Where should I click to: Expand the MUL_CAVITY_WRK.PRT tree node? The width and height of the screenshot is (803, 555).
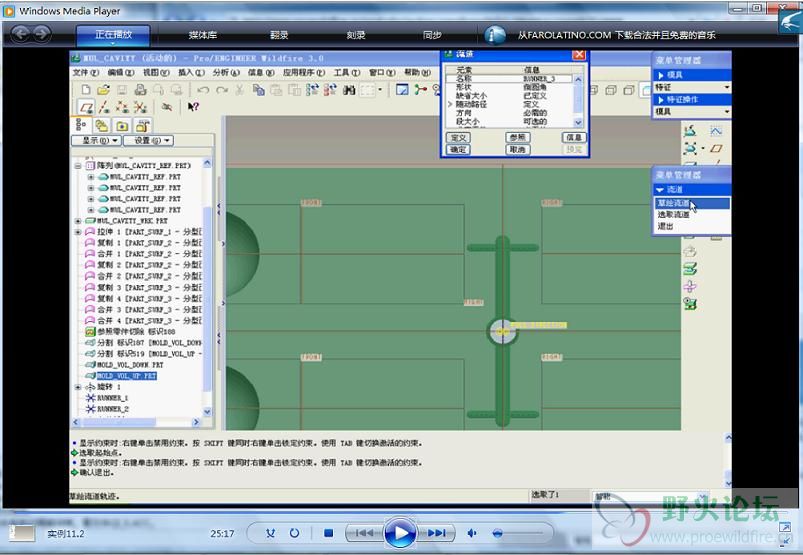click(78, 221)
